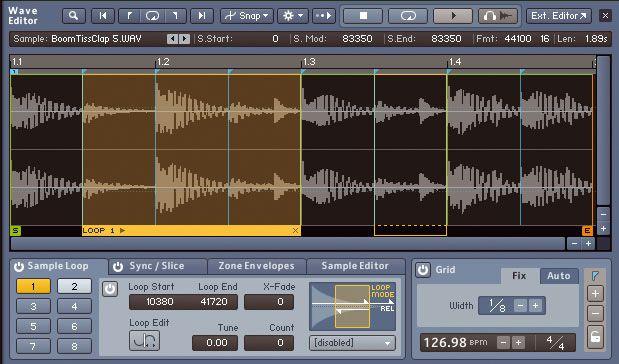Select loop slot 4
Screen dimensions: 619x364
(74, 306)
